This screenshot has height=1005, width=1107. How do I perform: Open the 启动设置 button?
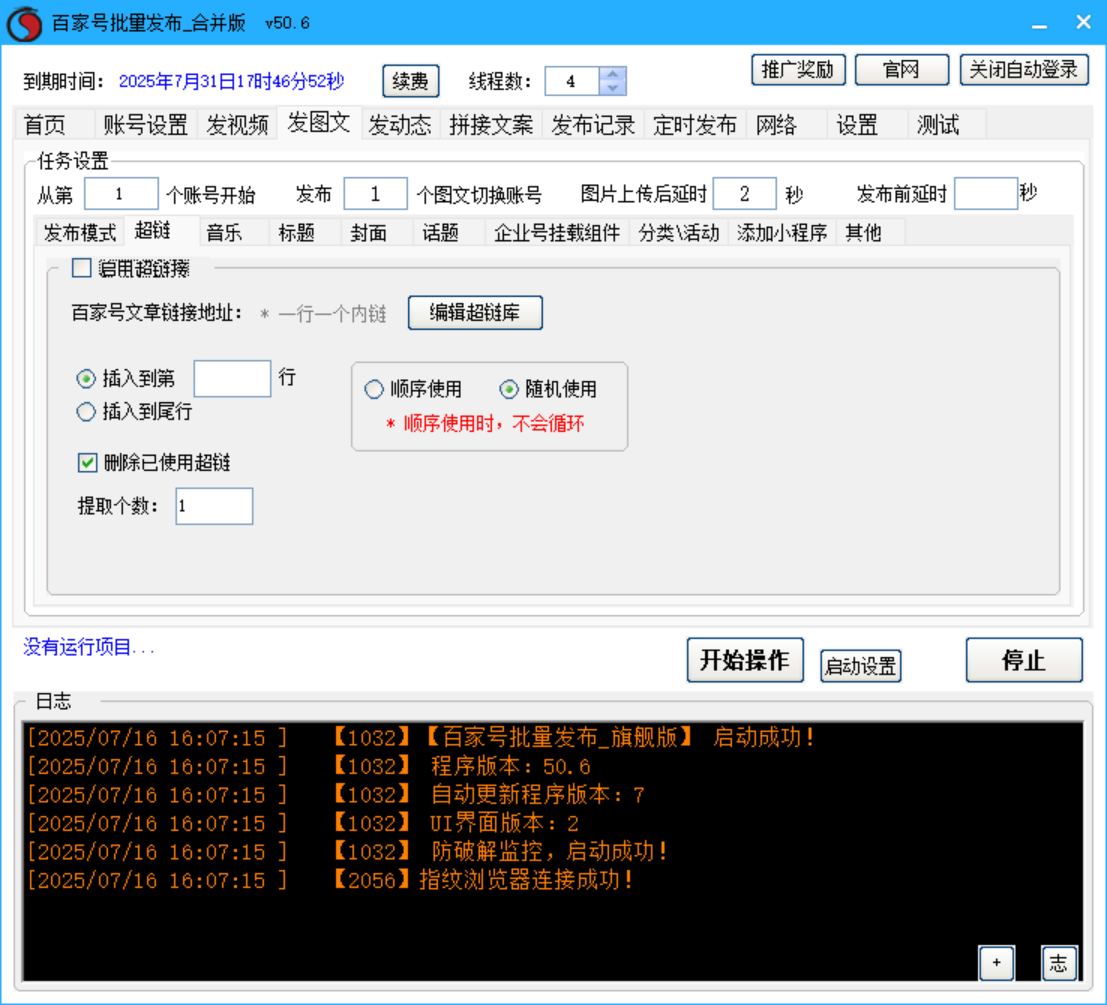coord(861,666)
